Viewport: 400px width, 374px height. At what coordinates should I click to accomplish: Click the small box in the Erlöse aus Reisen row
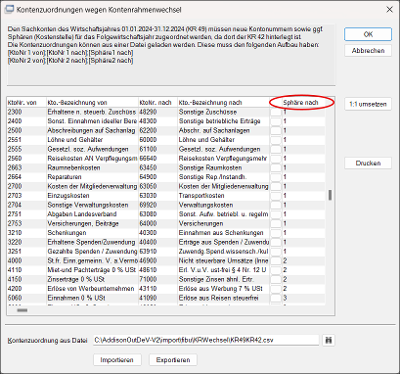(x=276, y=298)
